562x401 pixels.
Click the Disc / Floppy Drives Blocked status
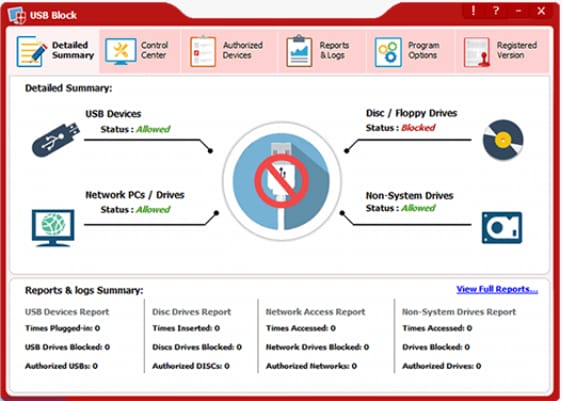[x=418, y=128]
